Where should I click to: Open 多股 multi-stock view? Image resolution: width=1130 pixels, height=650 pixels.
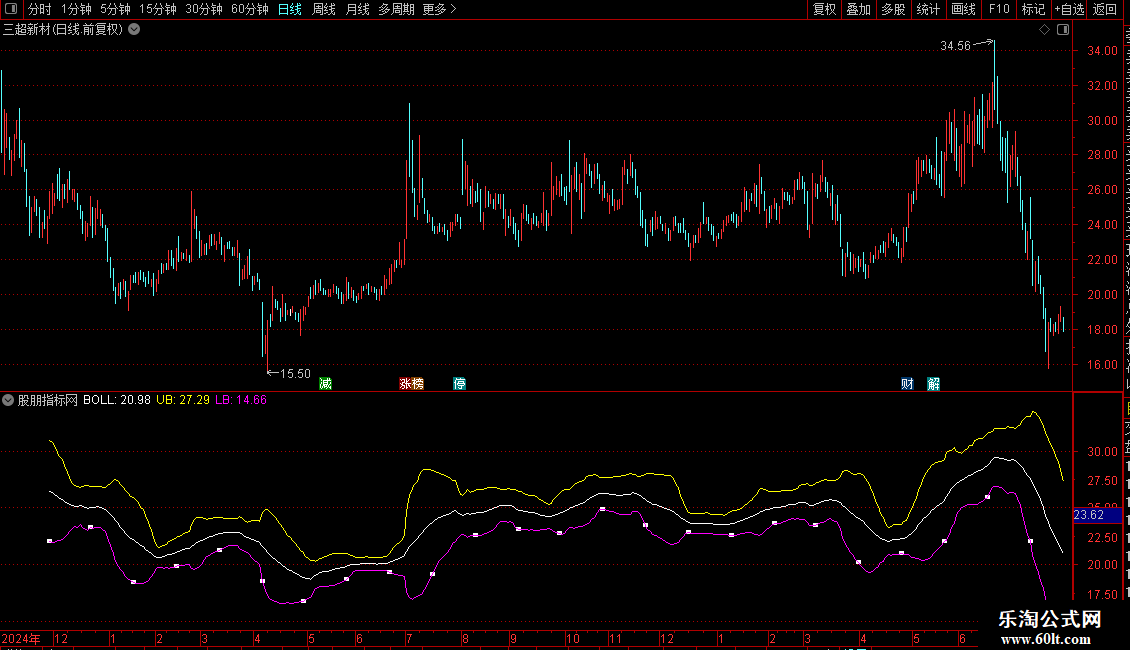click(x=894, y=9)
